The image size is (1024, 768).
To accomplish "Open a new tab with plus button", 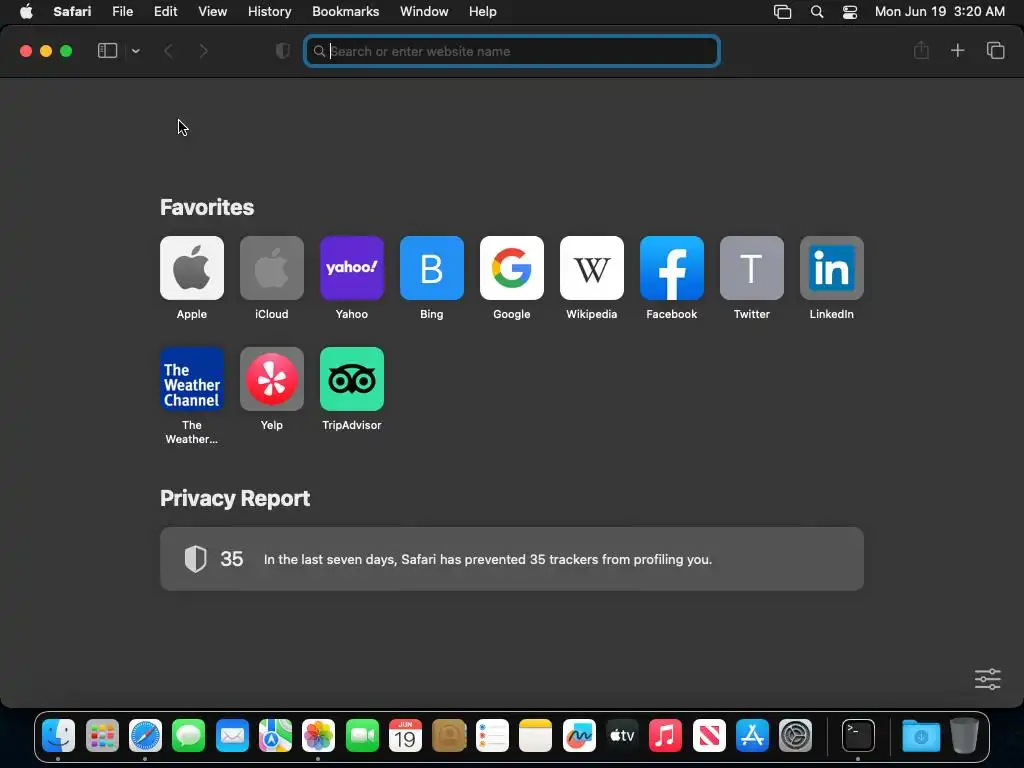I will click(957, 50).
